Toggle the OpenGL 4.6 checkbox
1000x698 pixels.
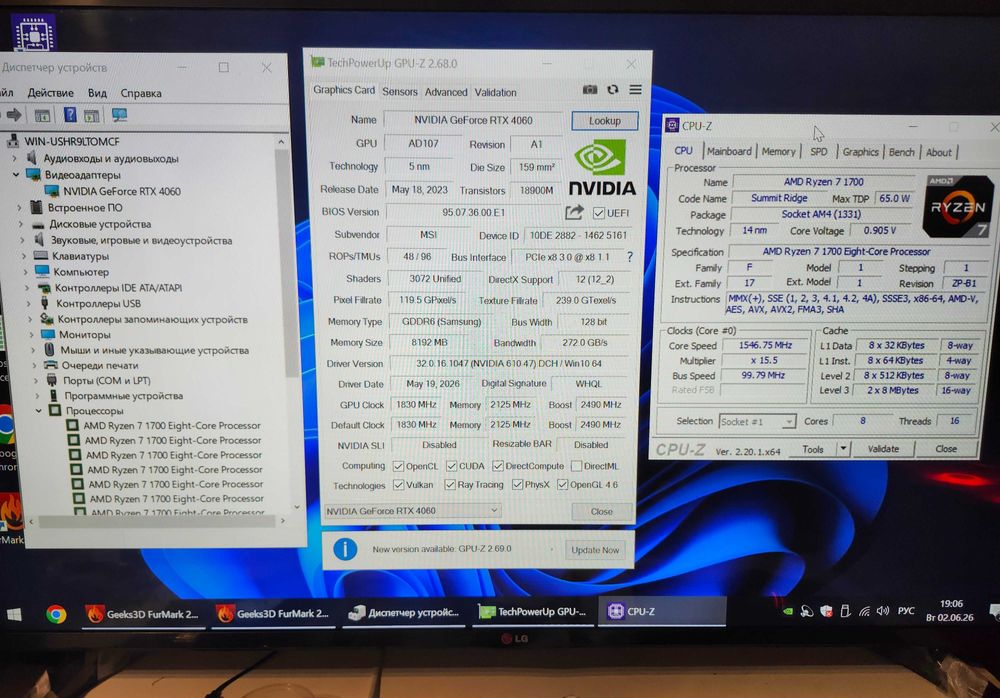pos(562,485)
